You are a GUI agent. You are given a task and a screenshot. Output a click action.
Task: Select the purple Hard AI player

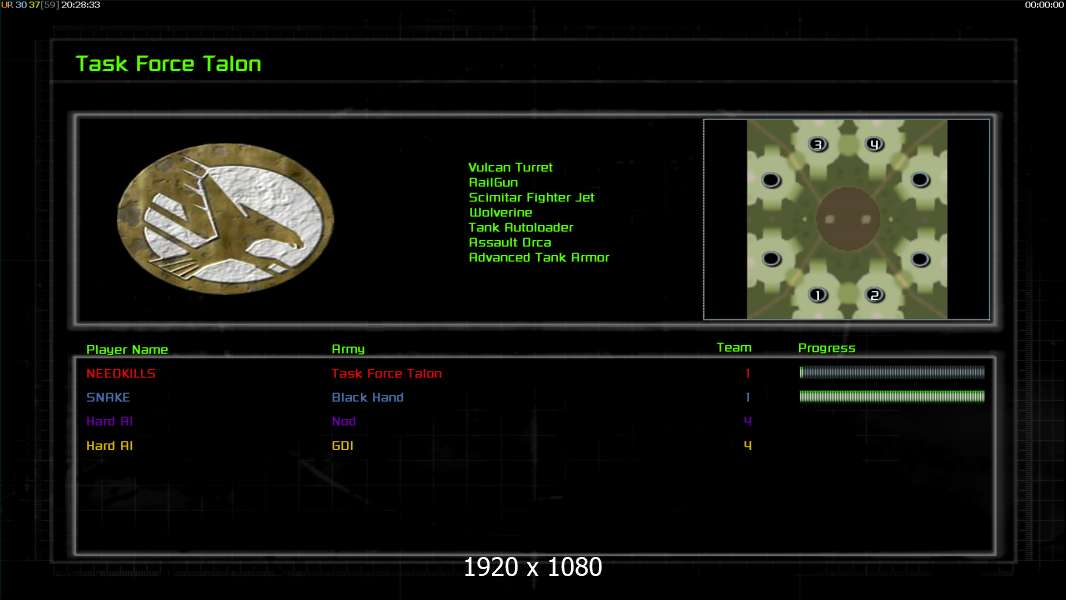click(x=109, y=421)
